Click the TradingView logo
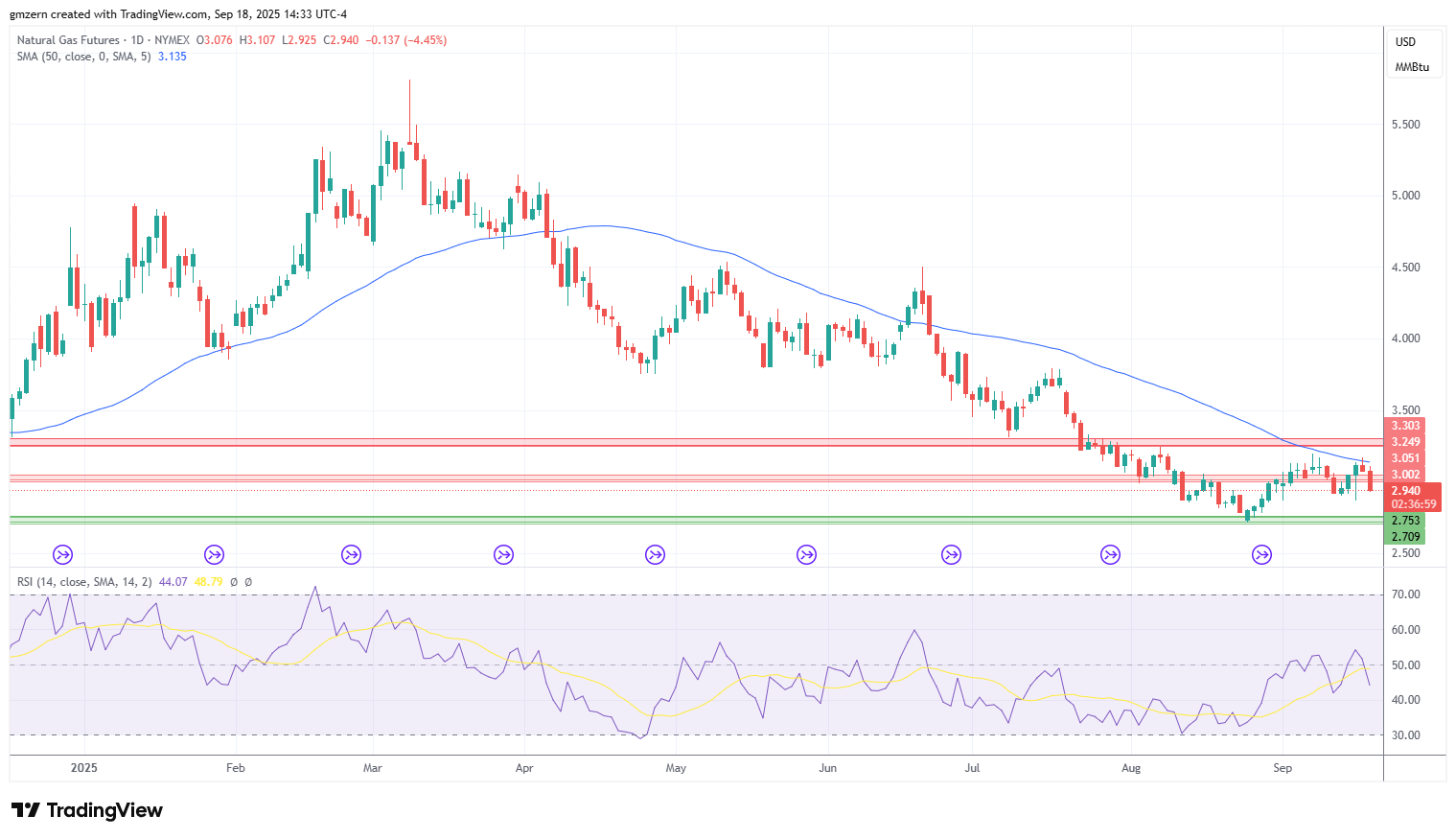 (87, 810)
